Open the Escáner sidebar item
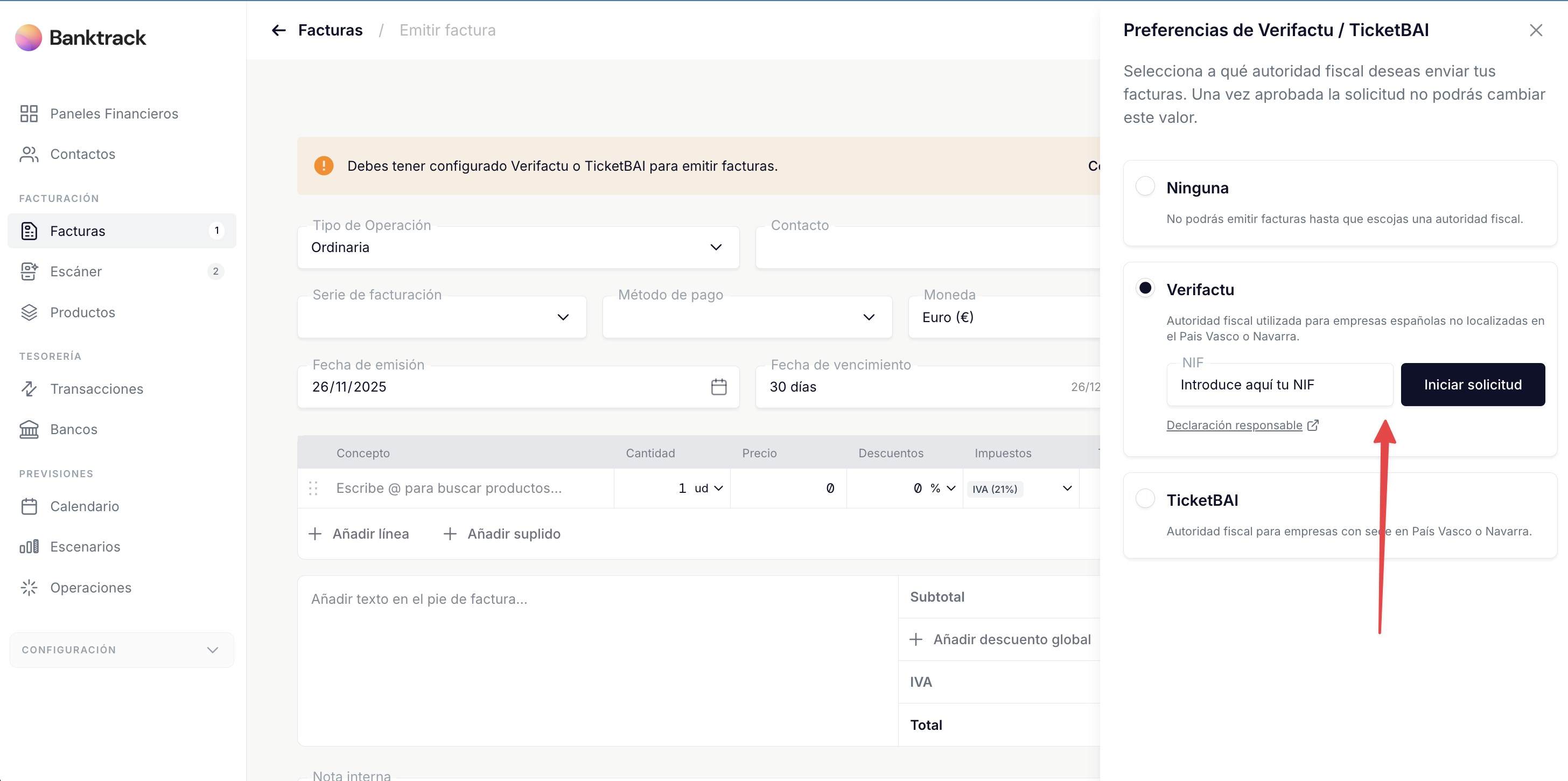Viewport: 1568px width, 781px height. click(x=76, y=271)
